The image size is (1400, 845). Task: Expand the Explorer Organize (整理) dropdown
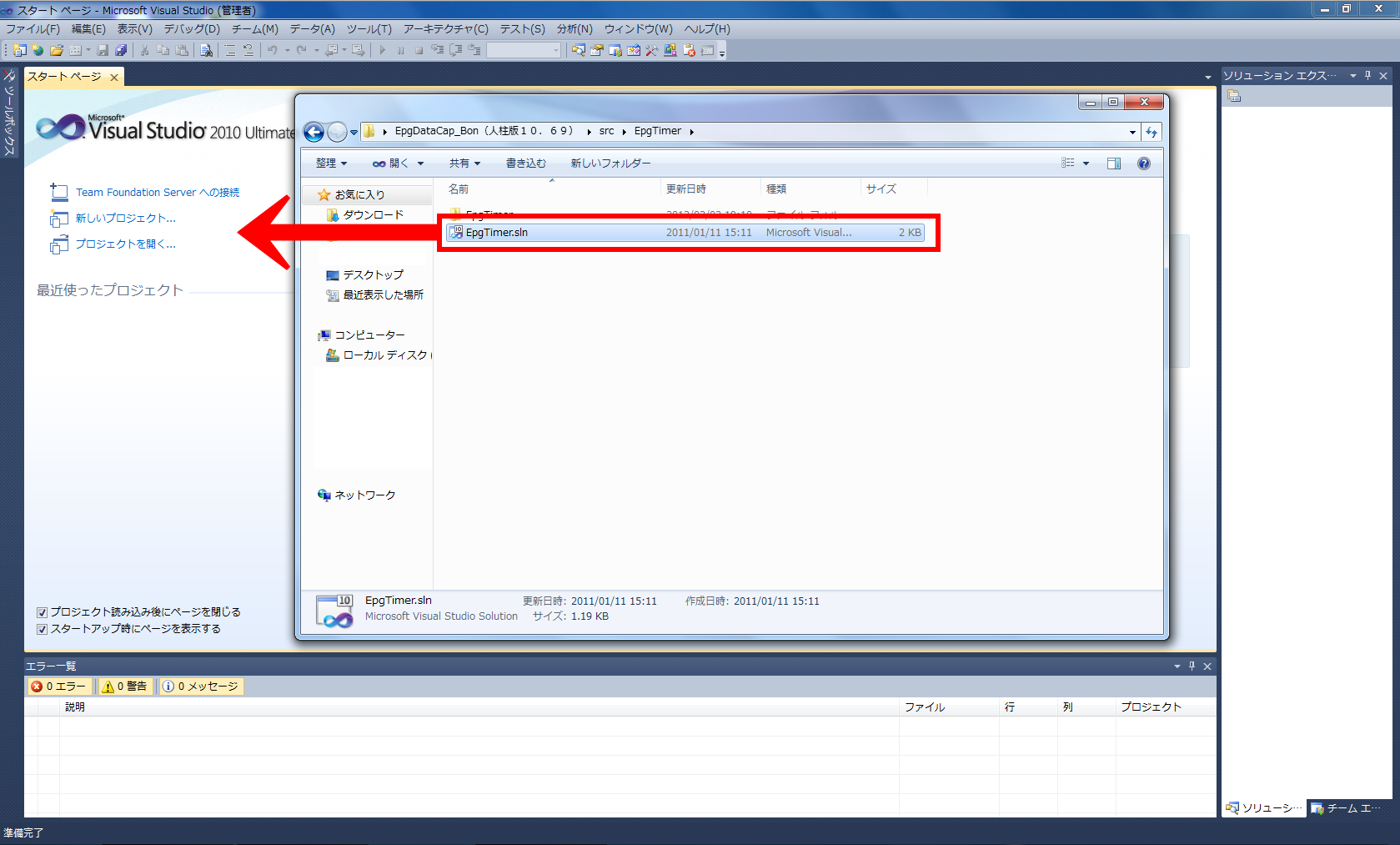(x=331, y=163)
